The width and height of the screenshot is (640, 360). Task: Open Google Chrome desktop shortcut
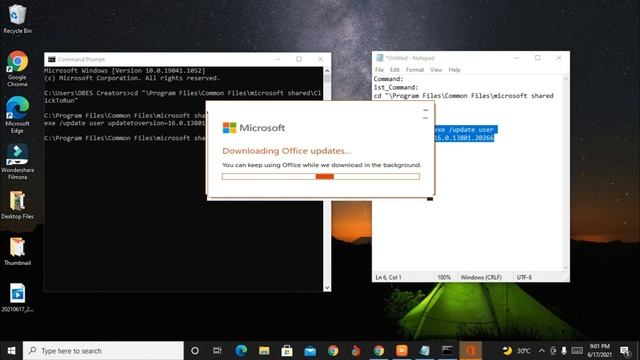pos(17,68)
